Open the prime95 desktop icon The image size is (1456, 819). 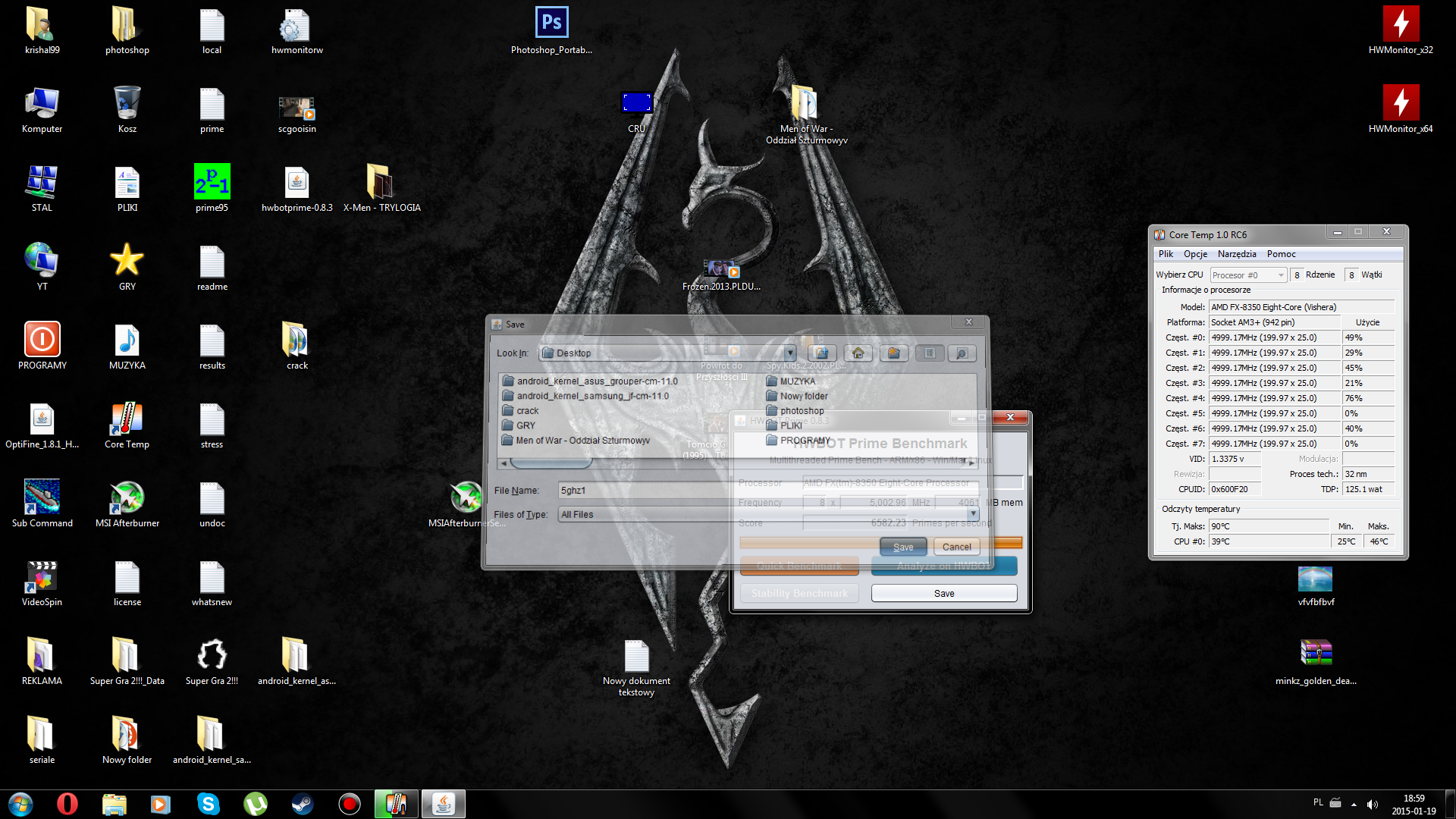click(212, 189)
